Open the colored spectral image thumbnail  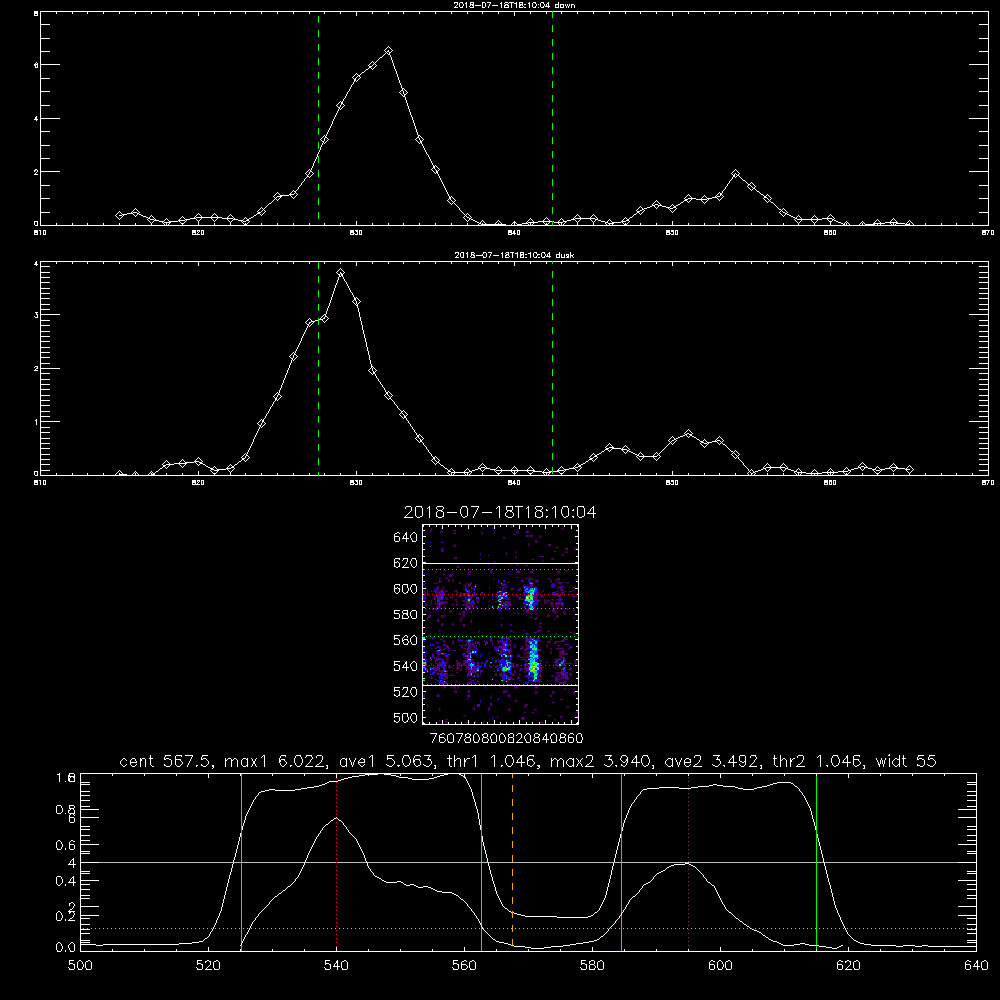pos(501,624)
